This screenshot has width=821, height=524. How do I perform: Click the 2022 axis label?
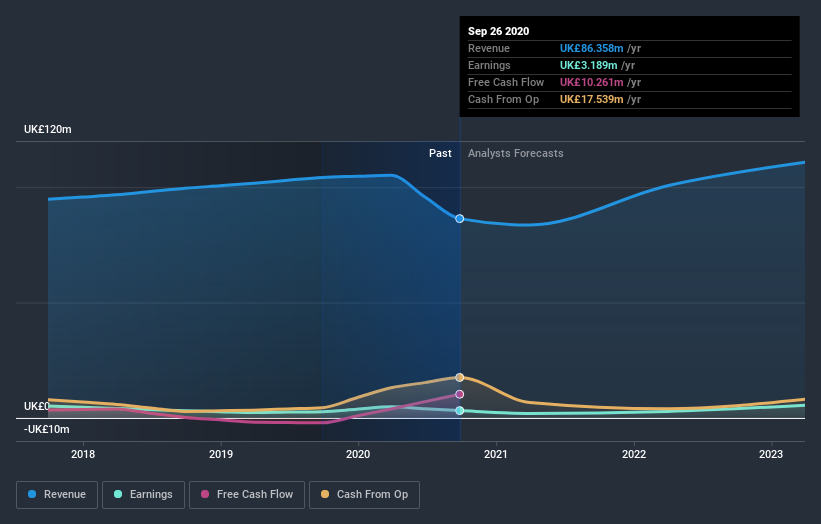coord(634,454)
